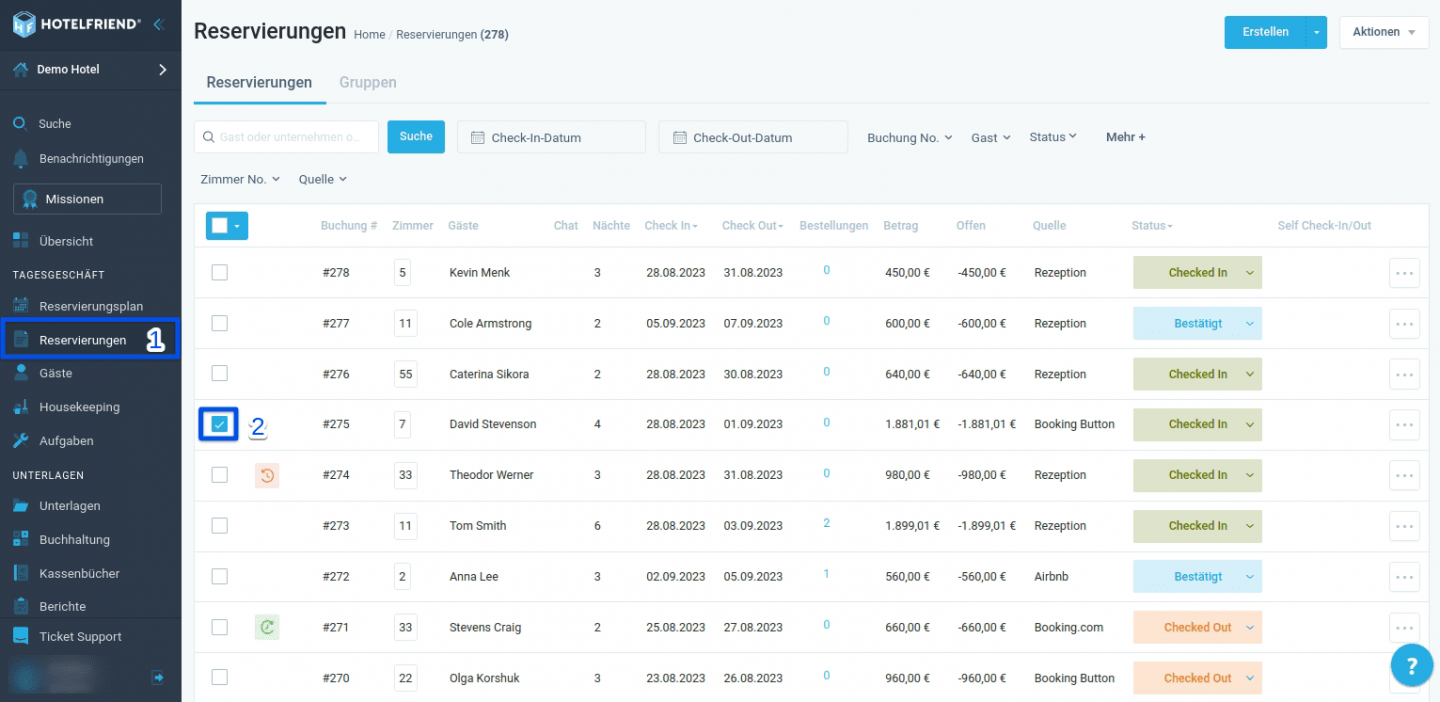Tick the checkbox for booking #277
Image resolution: width=1440 pixels, height=702 pixels.
tap(220, 323)
